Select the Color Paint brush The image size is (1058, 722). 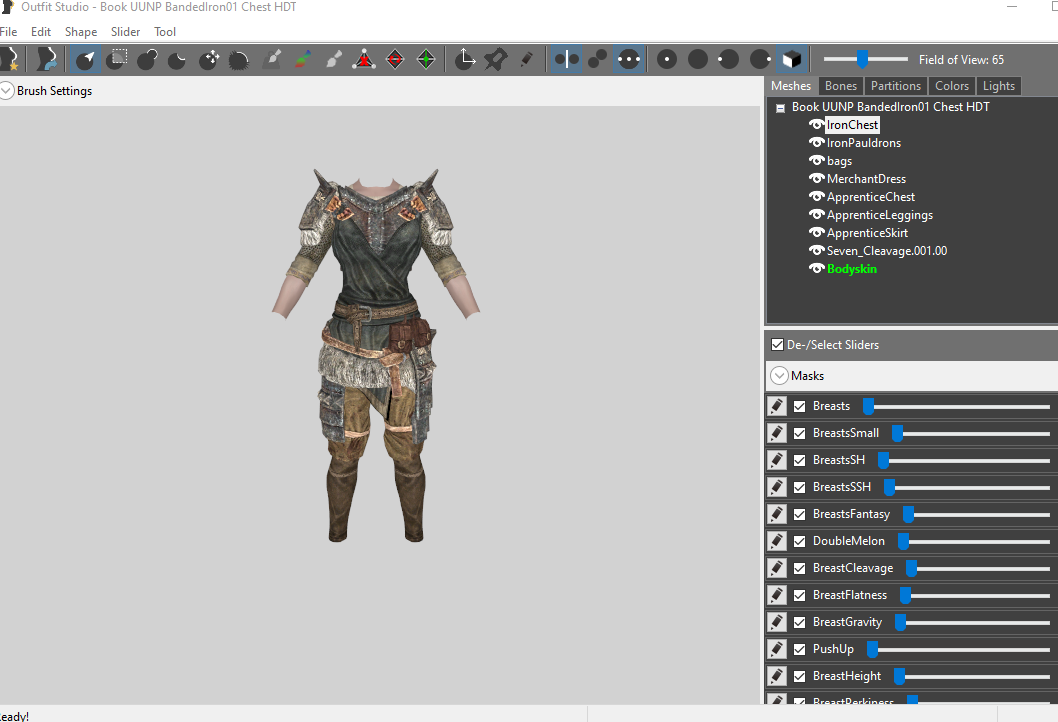coord(303,59)
